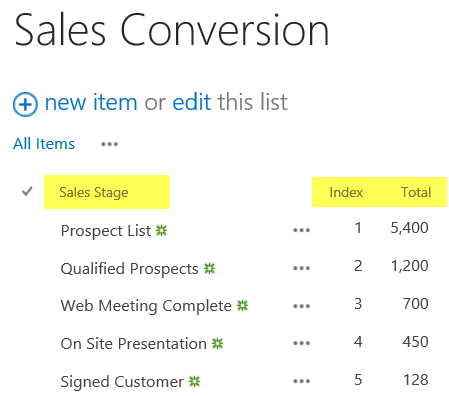Sort by the Index column header
449x396 pixels.
(346, 192)
